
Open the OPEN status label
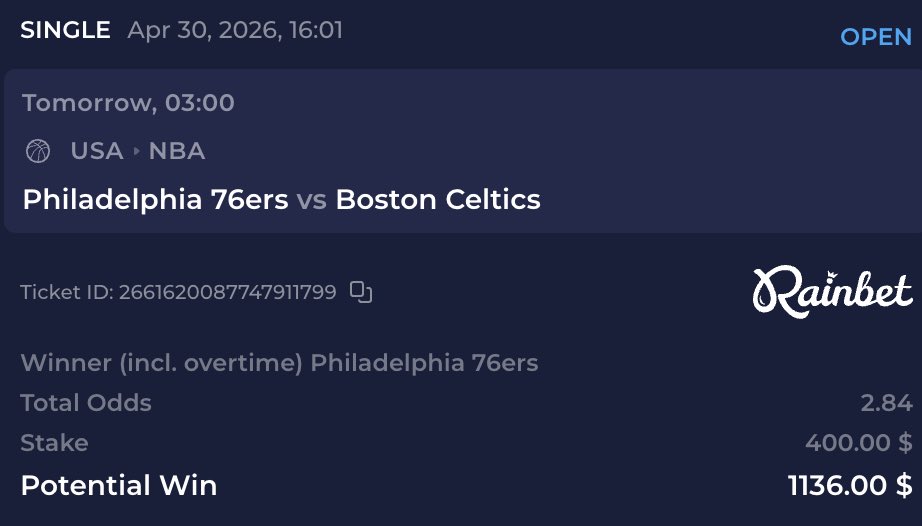pos(876,37)
